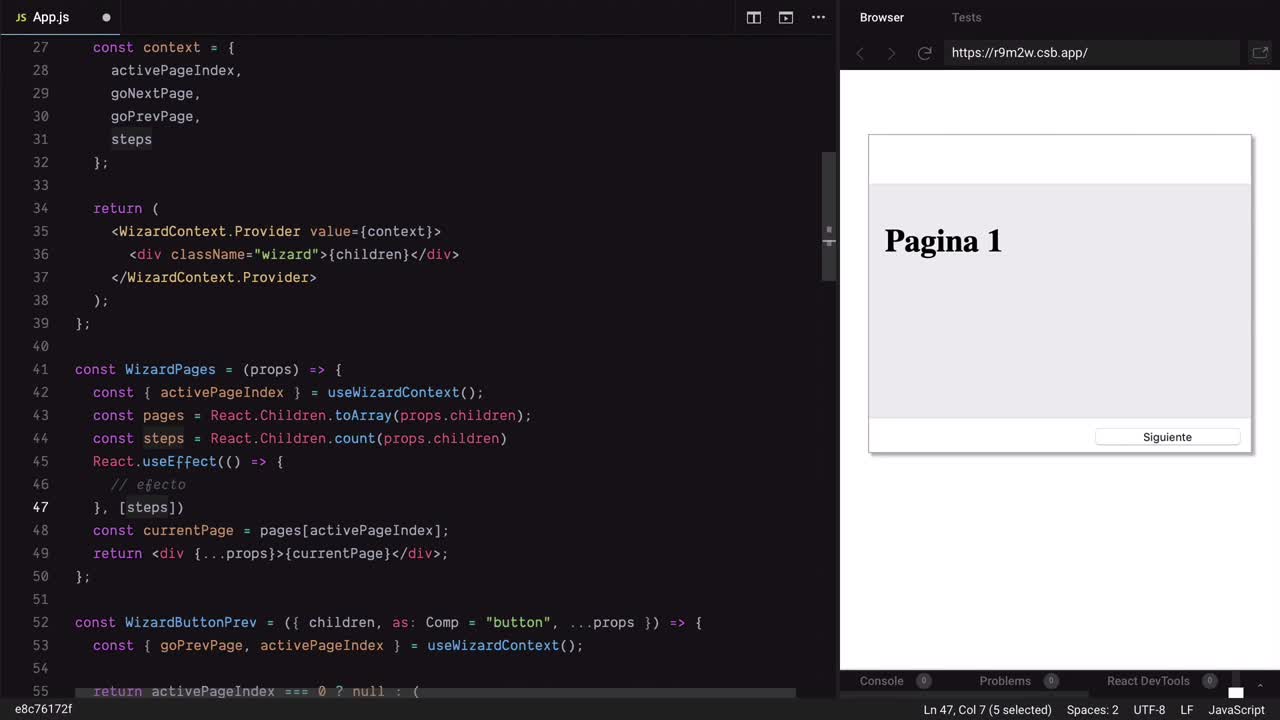Select the UTF-8 encoding indicator
This screenshot has height=720, width=1280.
pos(1149,710)
